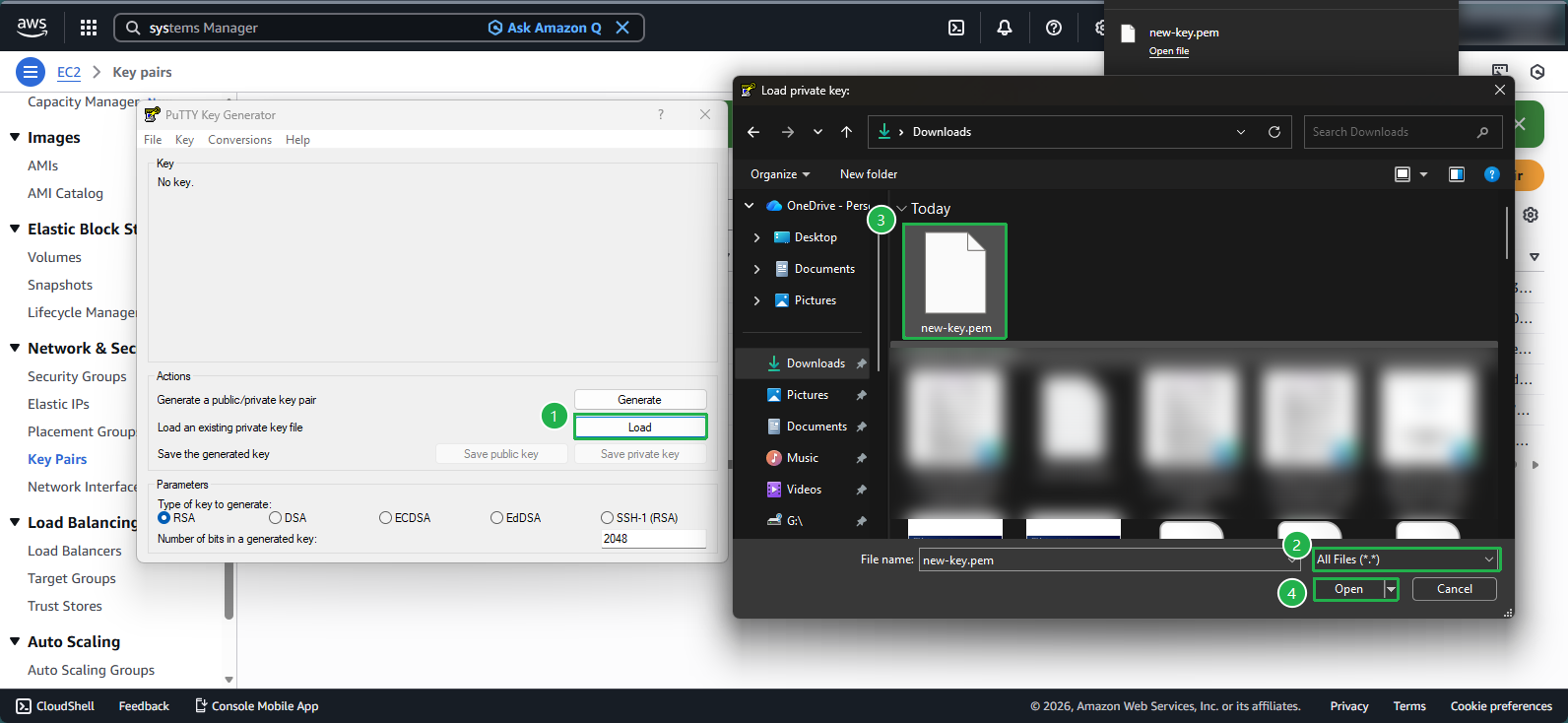Open the AWS help question mark menu
Screen dimensions: 1568x723
pos(1054,28)
